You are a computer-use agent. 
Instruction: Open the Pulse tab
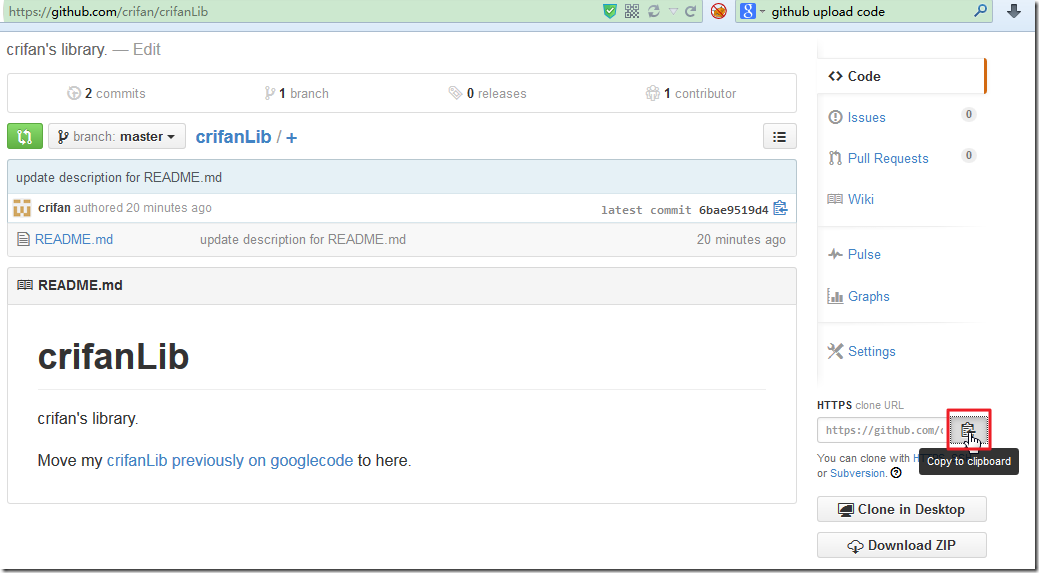(864, 254)
